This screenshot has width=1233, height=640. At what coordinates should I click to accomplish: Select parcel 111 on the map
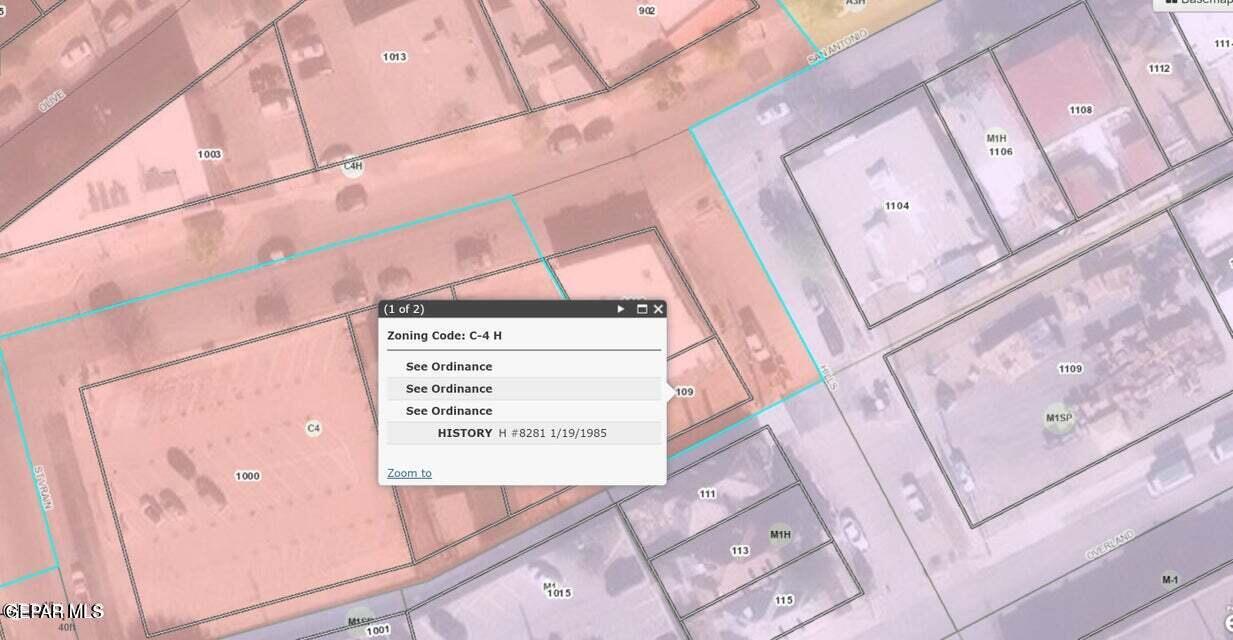[x=708, y=494]
